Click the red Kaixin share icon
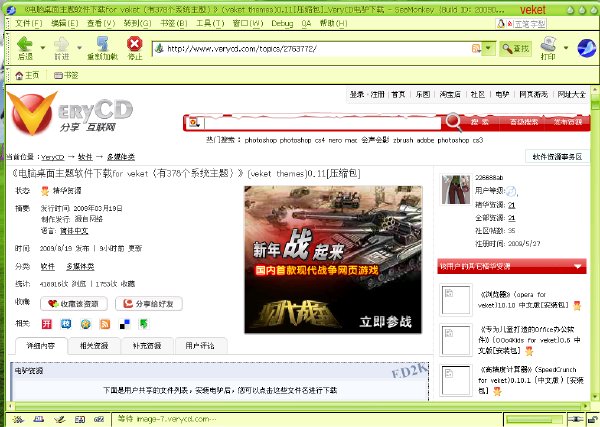Screen dimensions: 600x427 coord(47,324)
